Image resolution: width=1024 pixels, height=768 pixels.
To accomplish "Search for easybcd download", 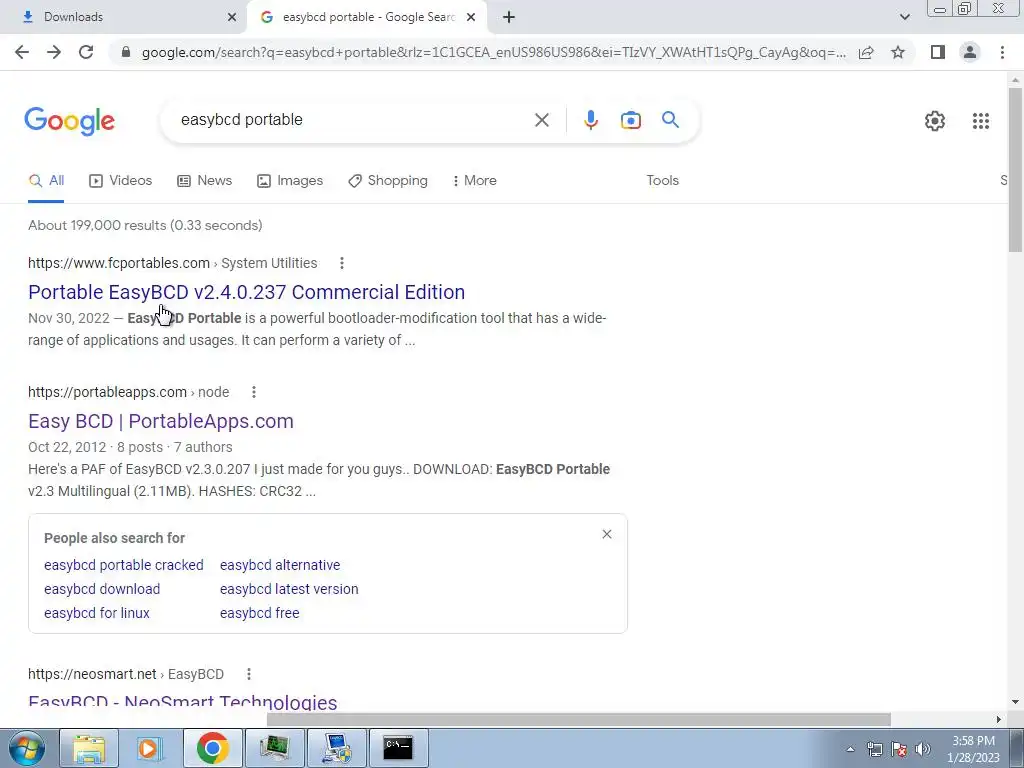I will coord(102,589).
